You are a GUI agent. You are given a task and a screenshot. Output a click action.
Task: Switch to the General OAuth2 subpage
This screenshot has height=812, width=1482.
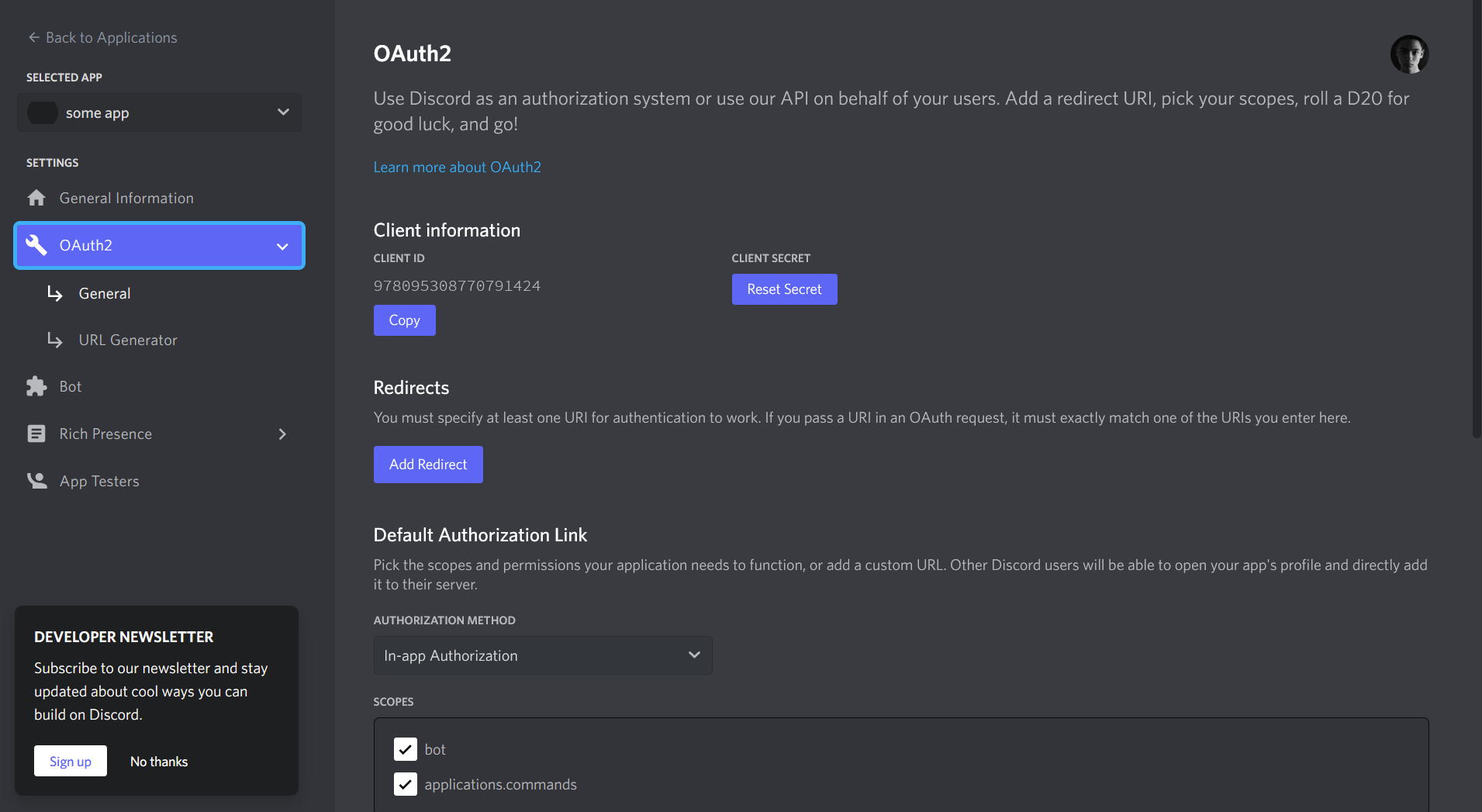[104, 293]
